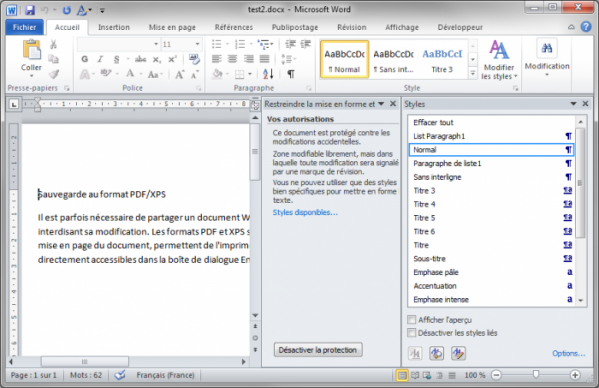Open the Fichier menu tab
Image resolution: width=599 pixels, height=388 pixels.
tap(24, 27)
